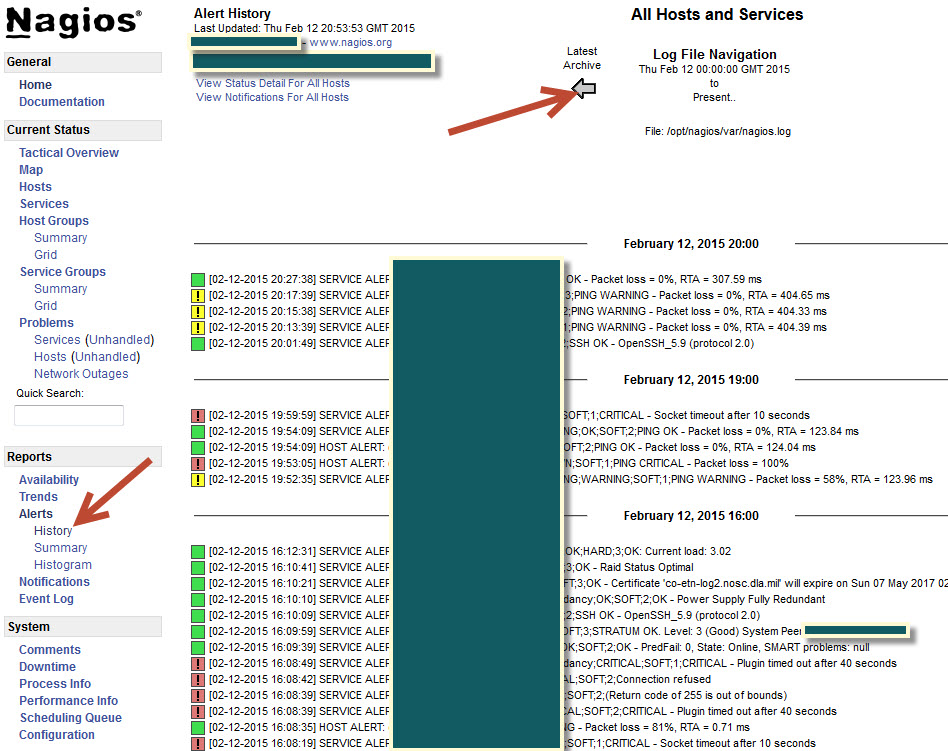Go to Network Outages page
The image size is (948, 751).
[81, 374]
